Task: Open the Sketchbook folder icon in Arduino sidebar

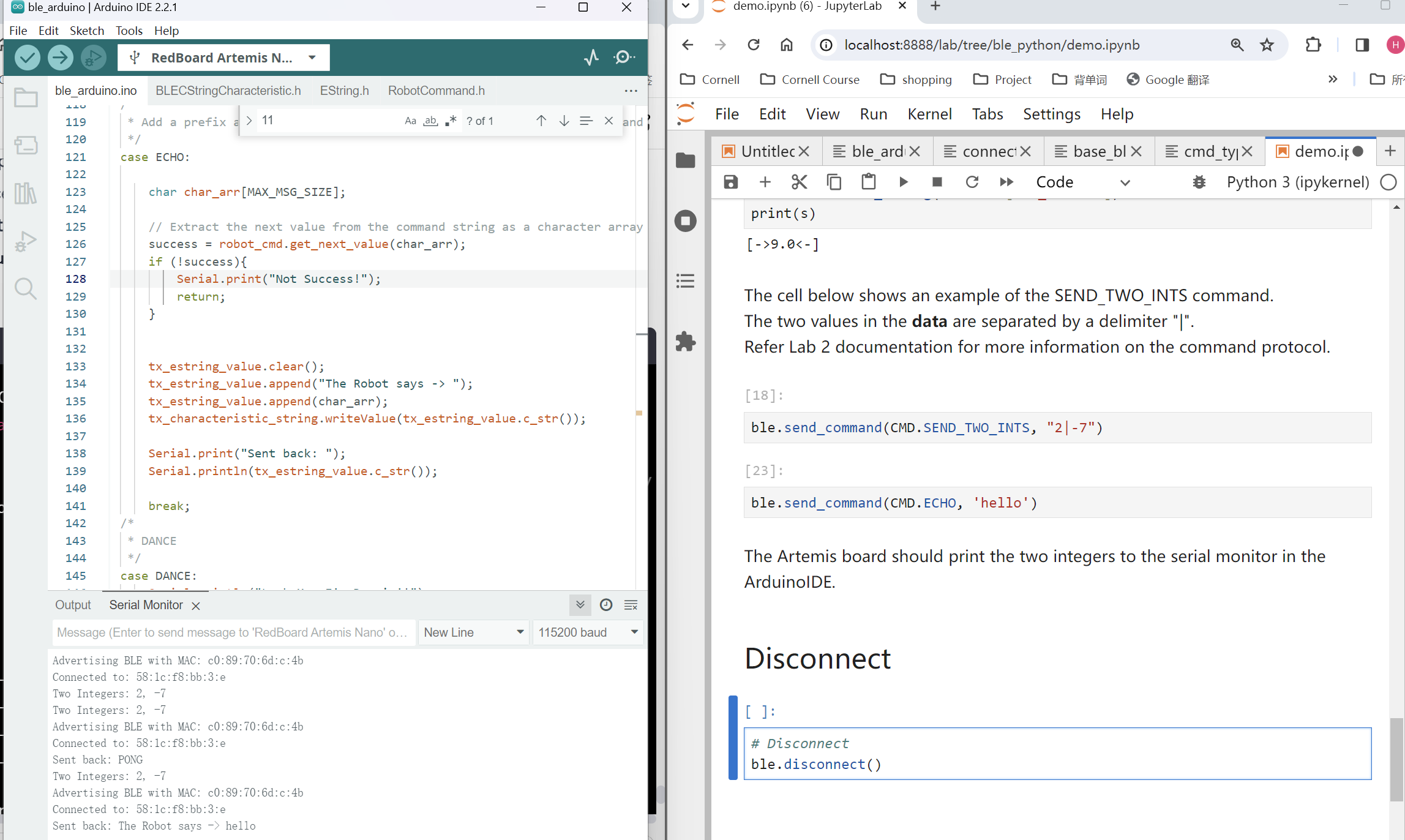Action: pyautogui.click(x=26, y=97)
